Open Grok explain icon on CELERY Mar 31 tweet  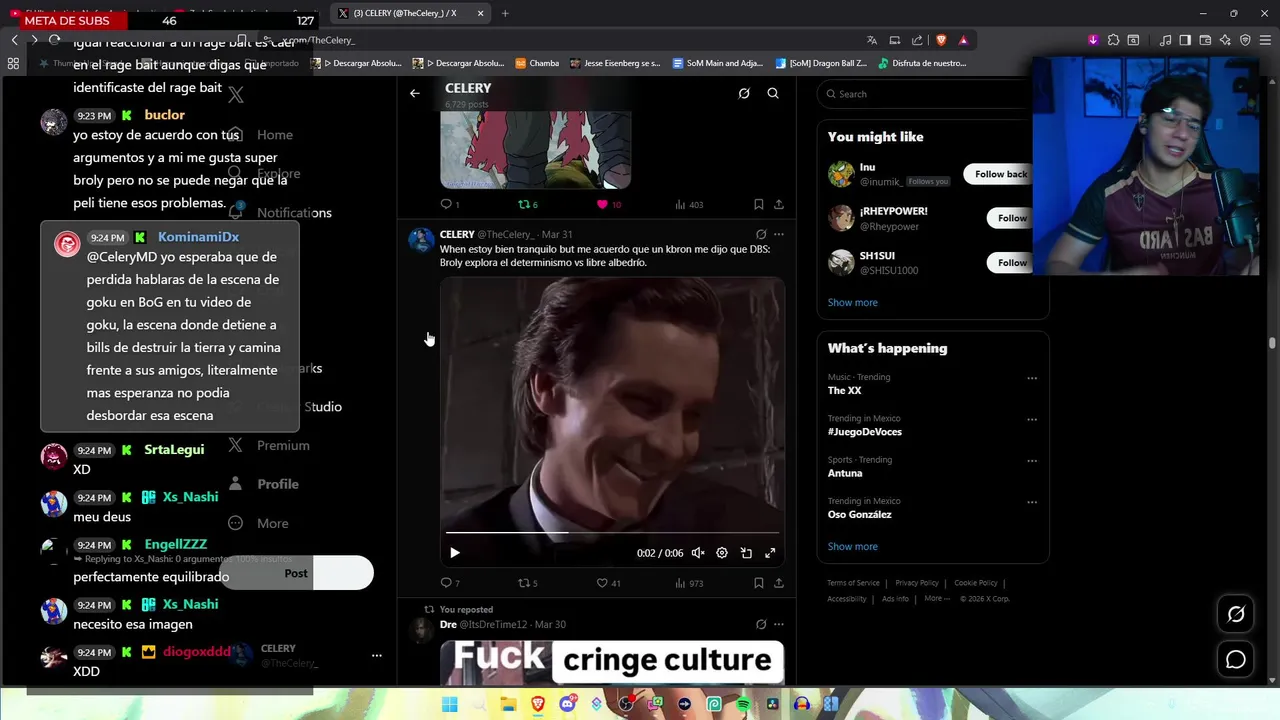point(761,234)
